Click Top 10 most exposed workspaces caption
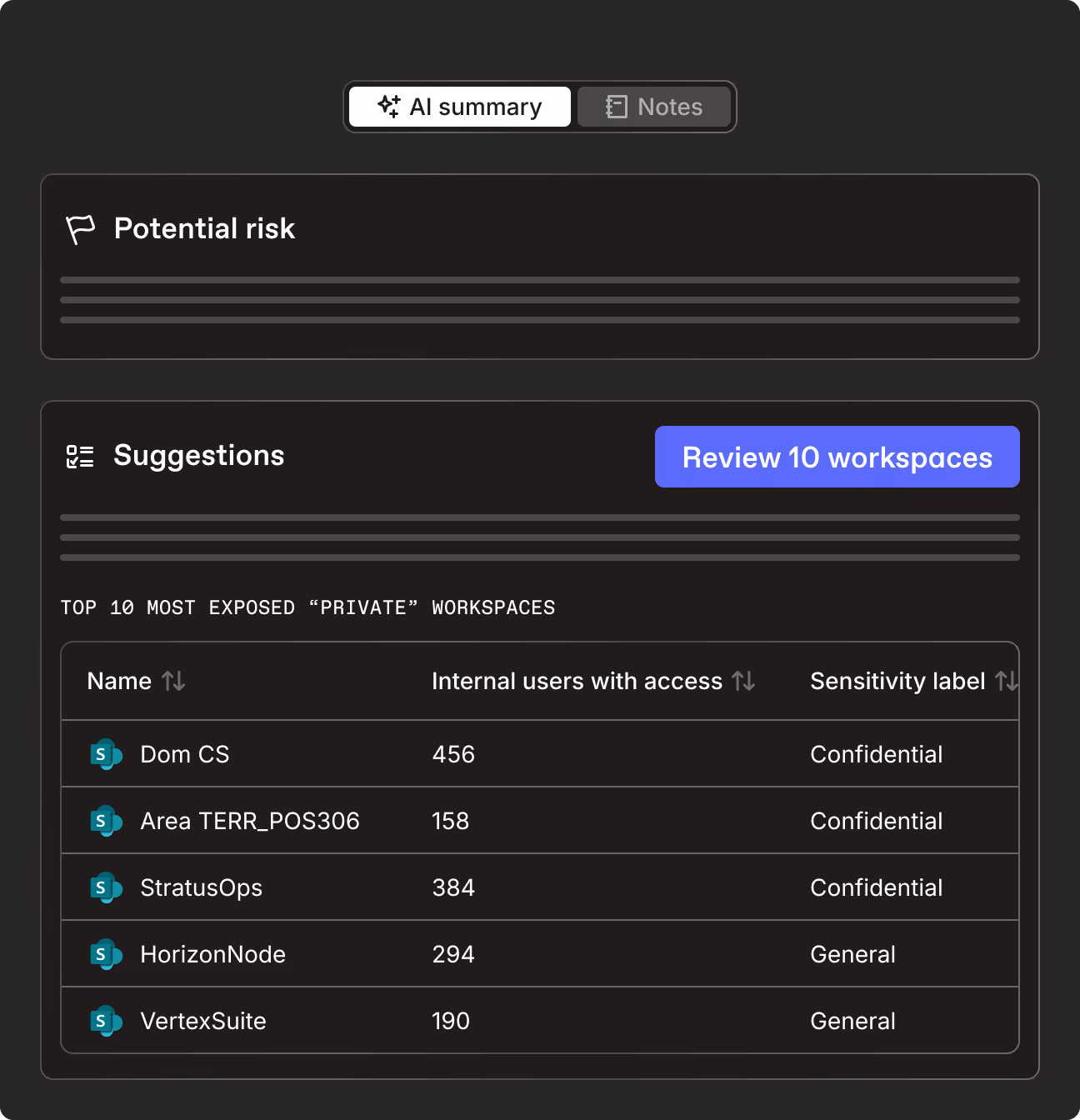The width and height of the screenshot is (1080, 1120). pyautogui.click(x=307, y=607)
